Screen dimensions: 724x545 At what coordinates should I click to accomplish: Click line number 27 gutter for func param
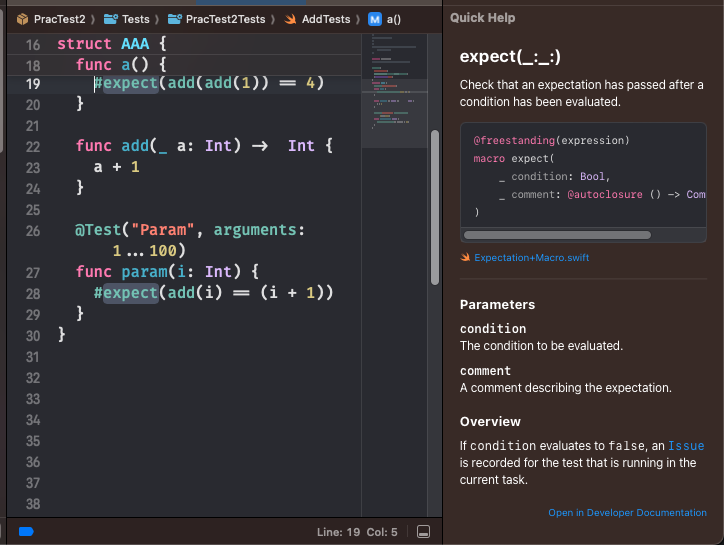click(x=33, y=273)
